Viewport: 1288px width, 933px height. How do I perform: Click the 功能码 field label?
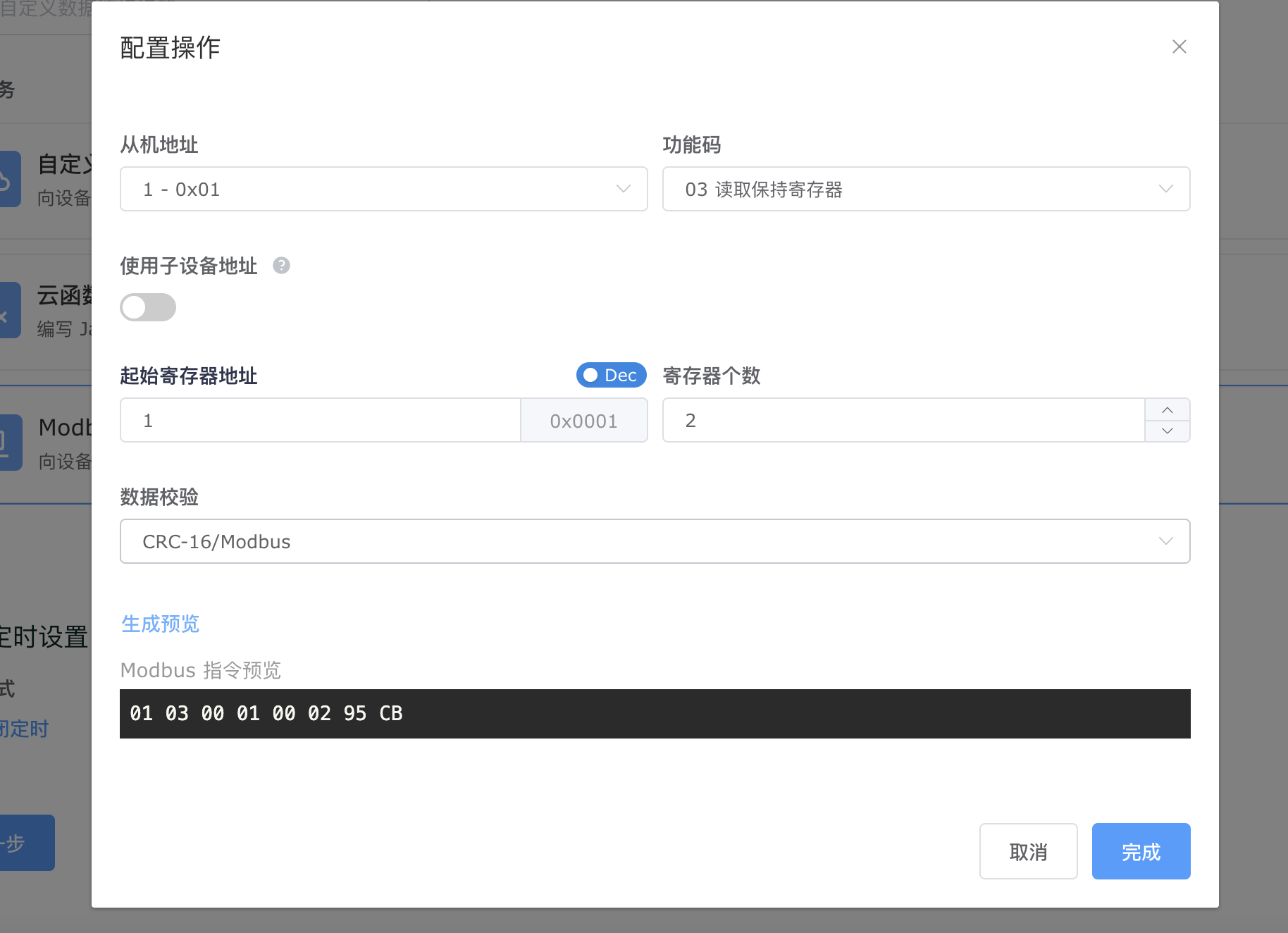(x=692, y=144)
